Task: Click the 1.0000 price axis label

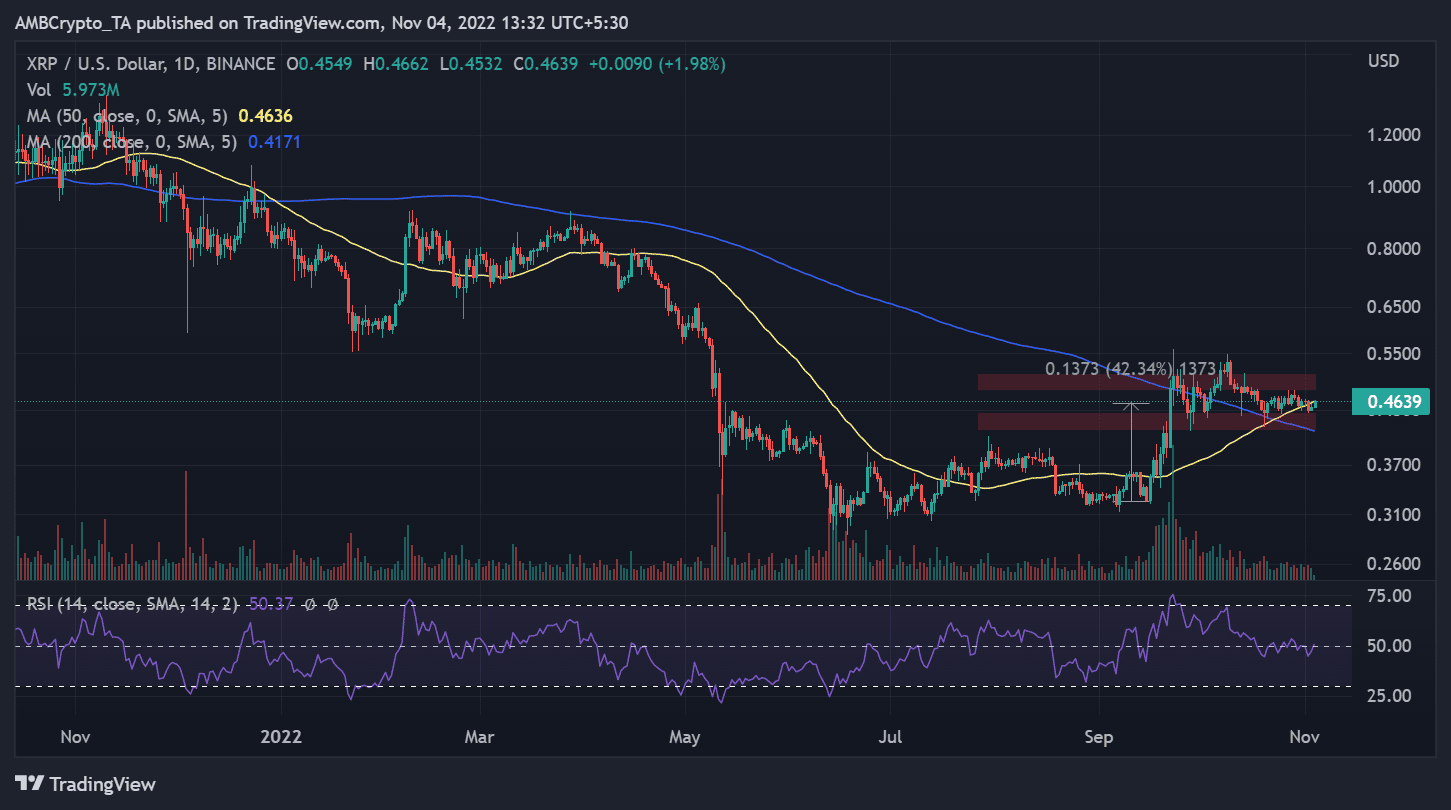Action: [1392, 187]
